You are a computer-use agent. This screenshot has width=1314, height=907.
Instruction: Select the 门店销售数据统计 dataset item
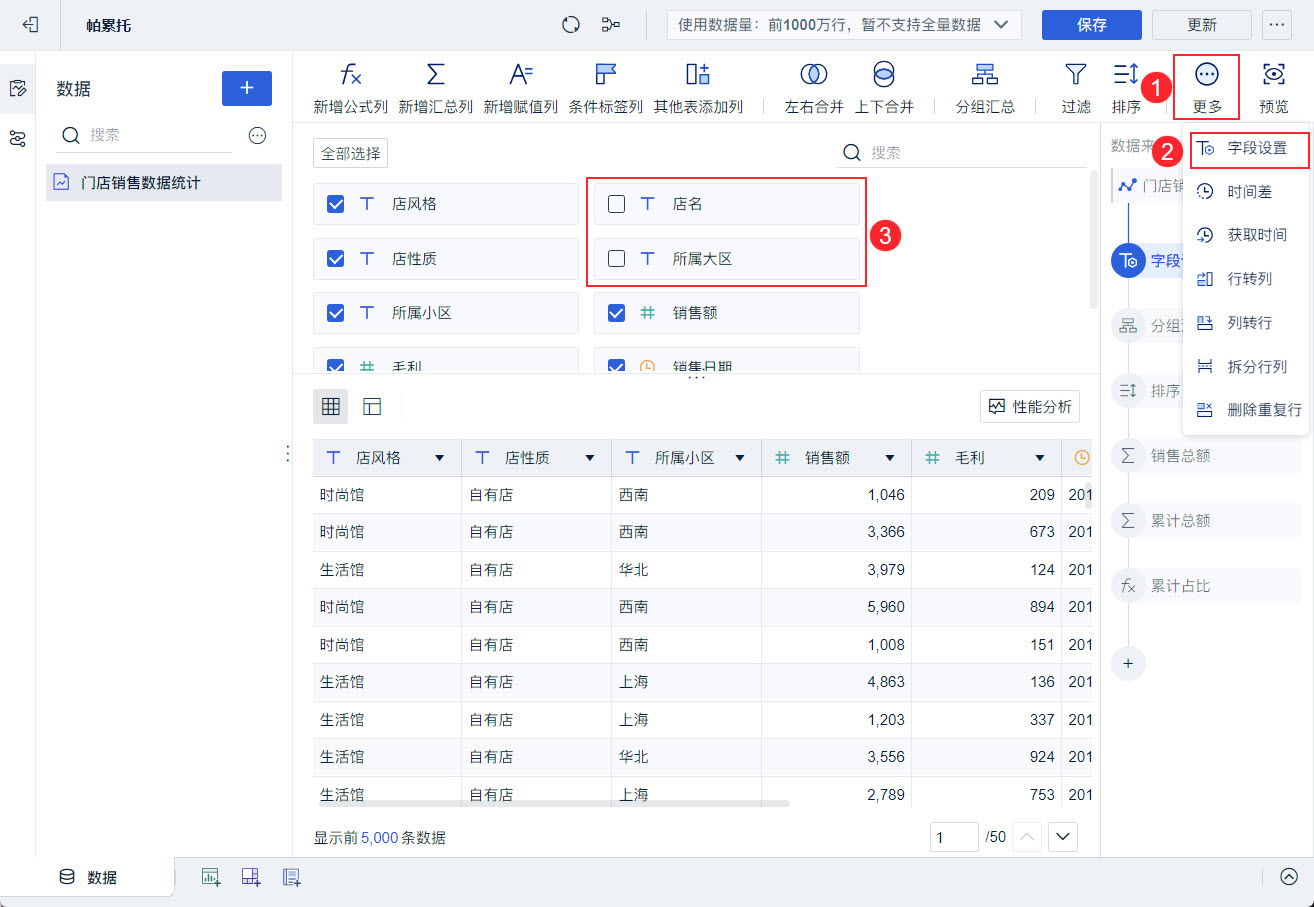click(x=164, y=183)
